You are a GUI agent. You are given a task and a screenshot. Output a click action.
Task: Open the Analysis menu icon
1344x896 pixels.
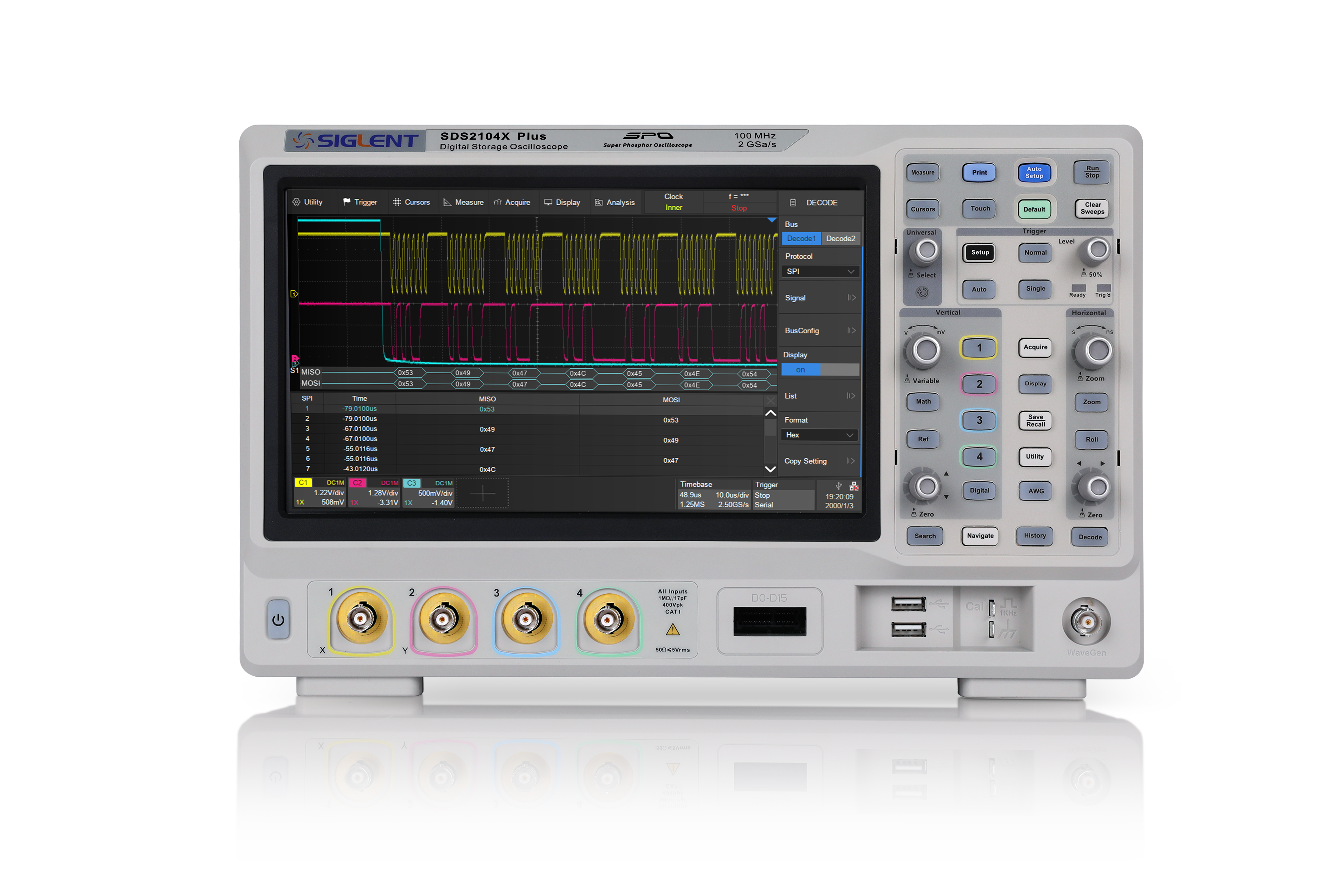[x=598, y=202]
